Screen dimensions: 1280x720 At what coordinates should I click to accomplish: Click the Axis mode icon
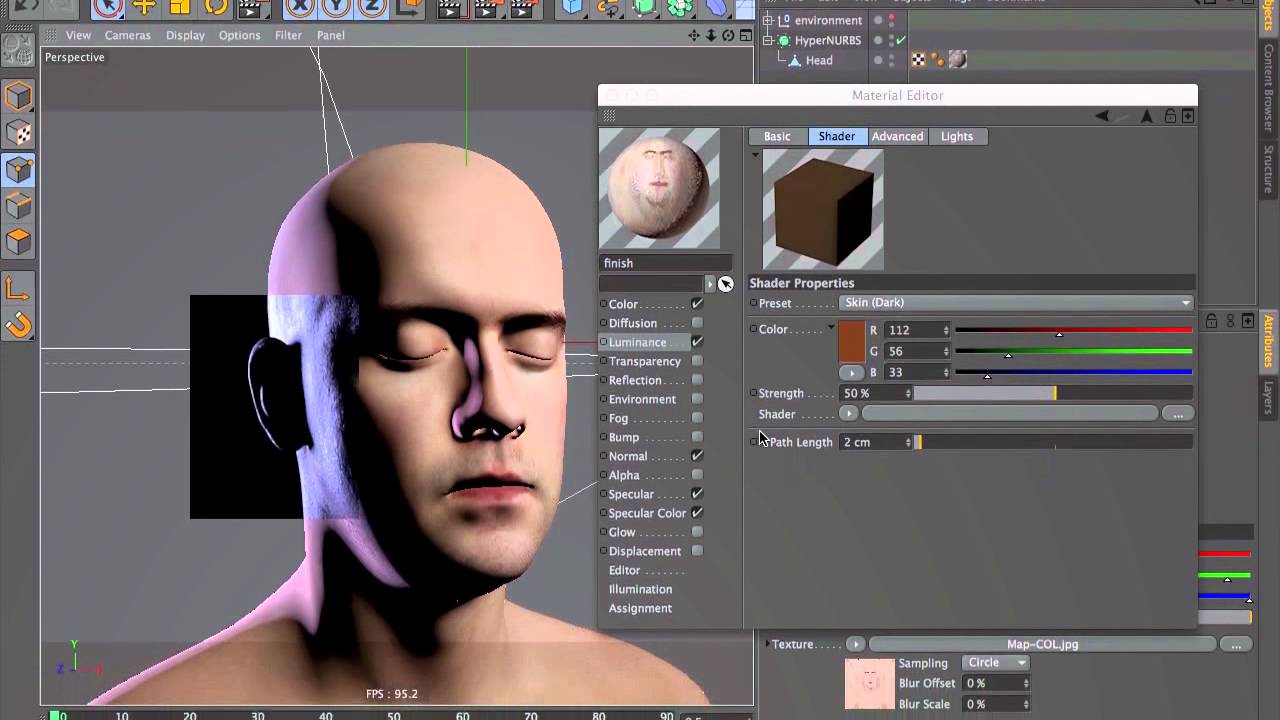(x=18, y=289)
